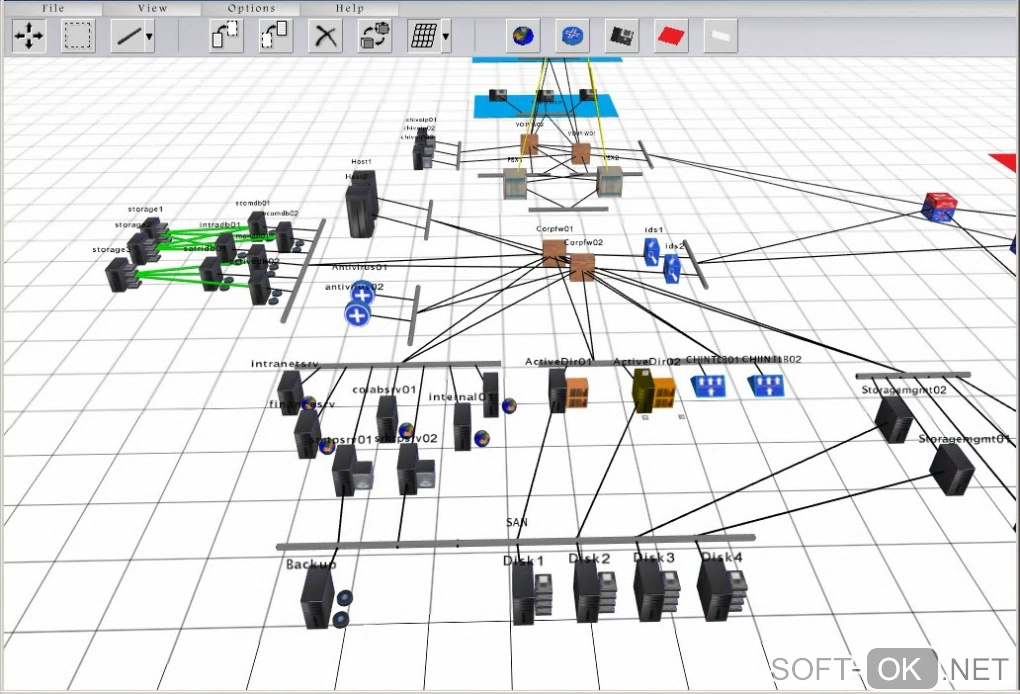
Task: Select the Disk3 storage server
Action: [649, 591]
